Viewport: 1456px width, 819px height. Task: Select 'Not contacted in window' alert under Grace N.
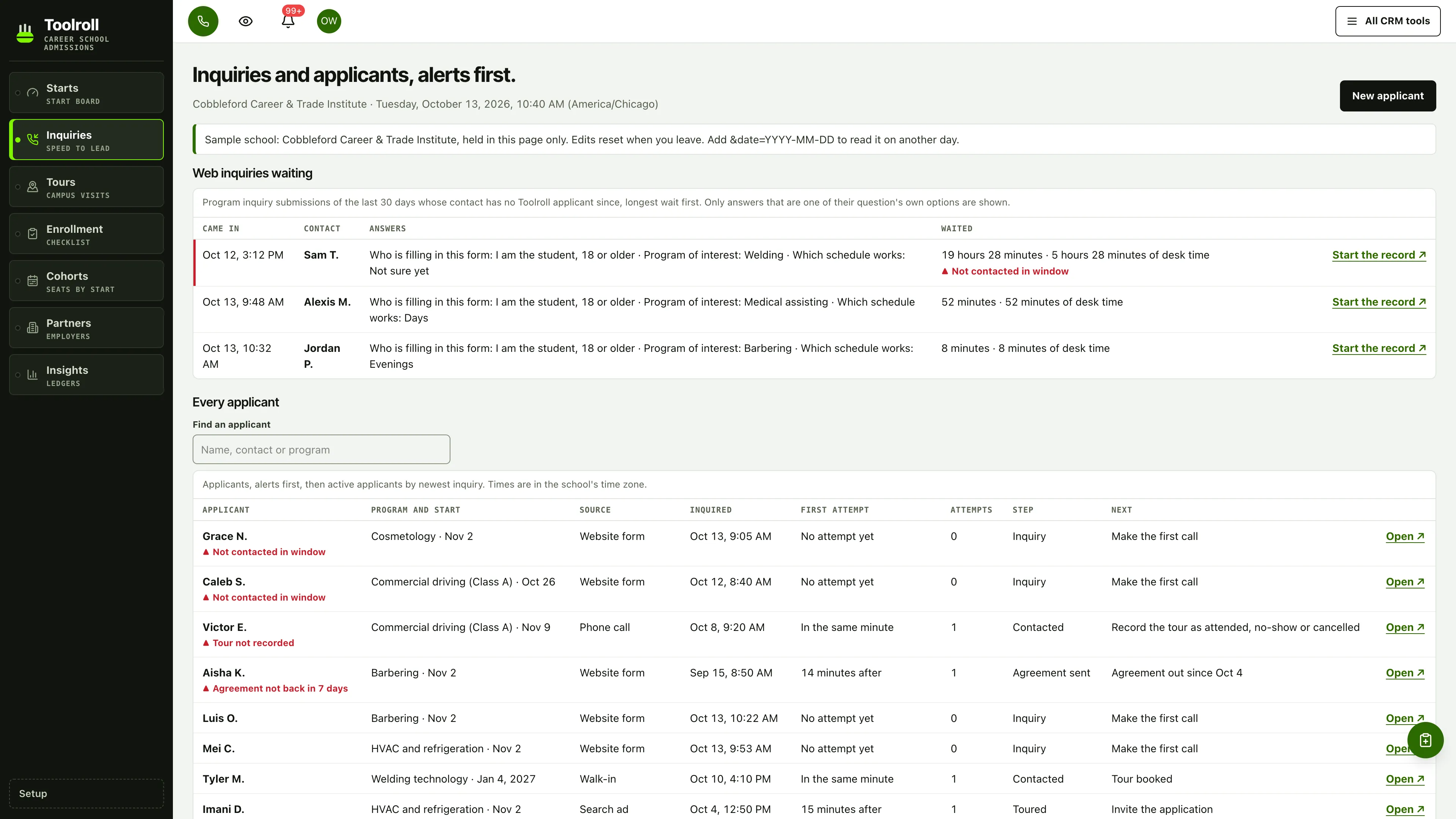tap(264, 552)
